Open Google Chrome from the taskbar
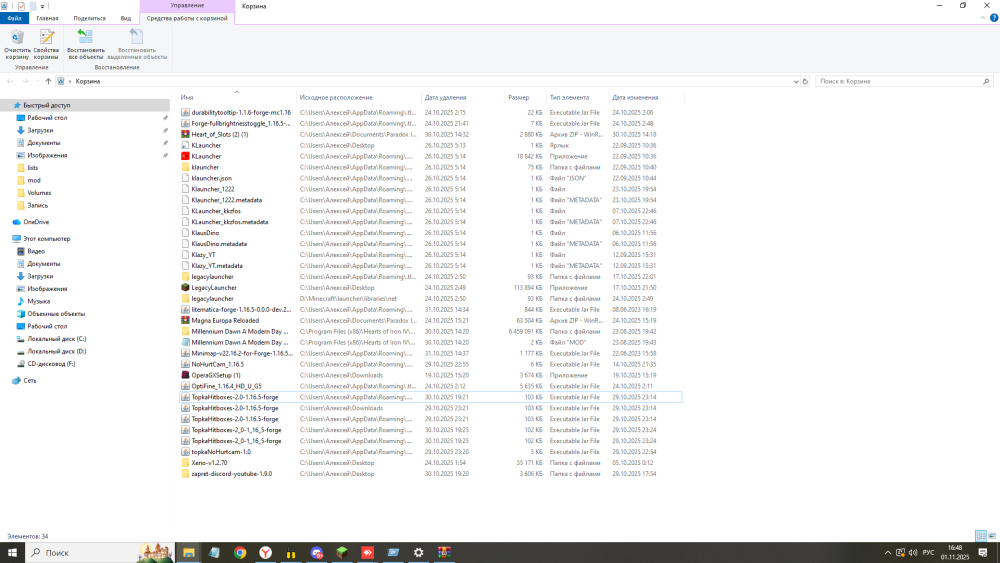1000x563 pixels. click(x=240, y=553)
